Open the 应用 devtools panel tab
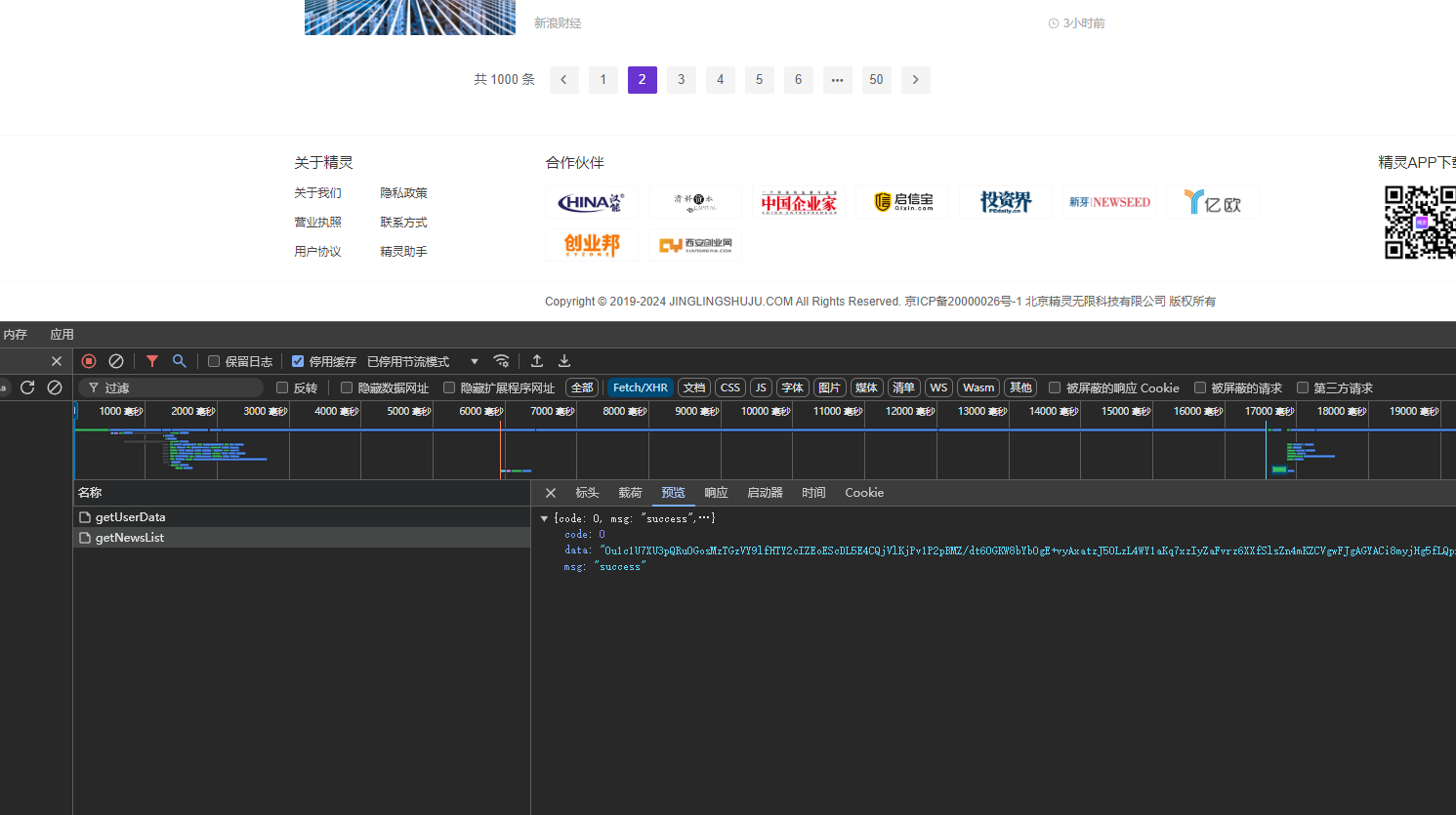Image resolution: width=1456 pixels, height=815 pixels. (62, 335)
